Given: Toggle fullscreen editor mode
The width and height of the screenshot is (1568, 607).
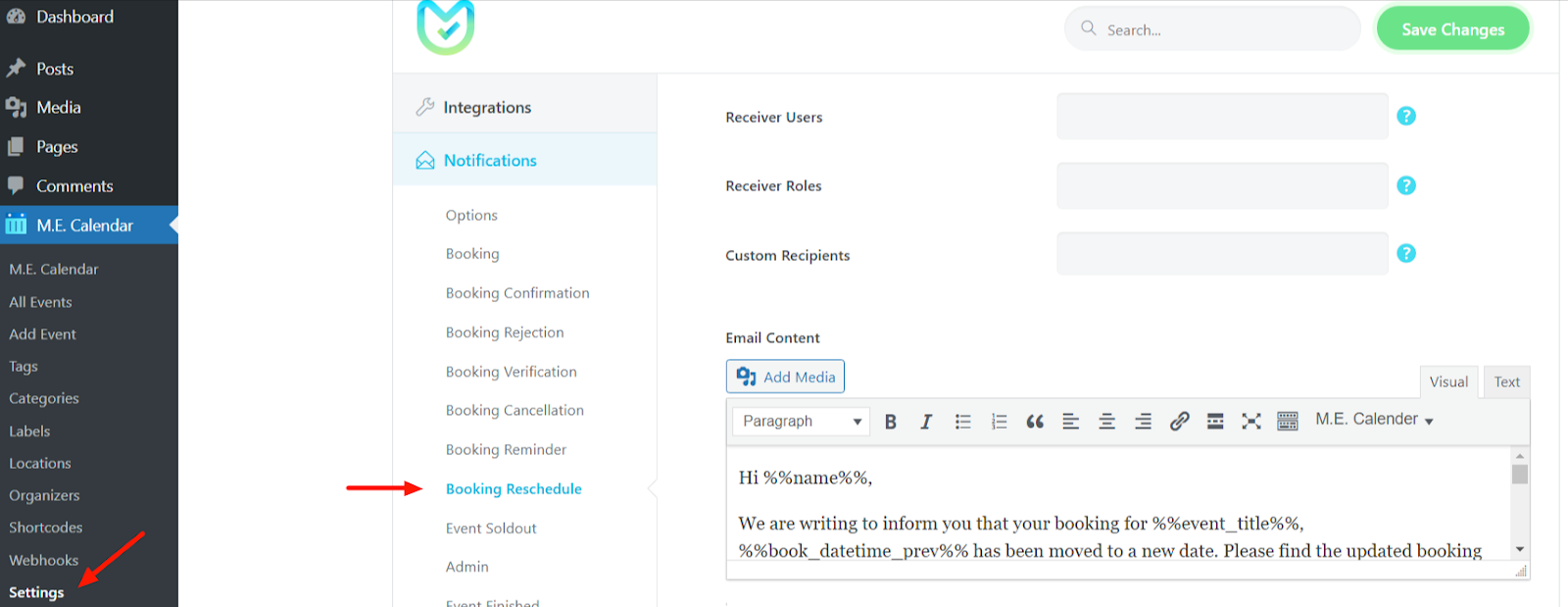Looking at the screenshot, I should [x=1251, y=422].
